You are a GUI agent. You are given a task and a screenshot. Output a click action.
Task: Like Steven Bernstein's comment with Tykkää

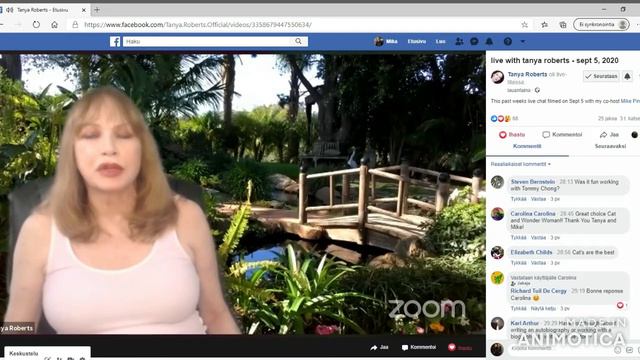pyautogui.click(x=518, y=199)
